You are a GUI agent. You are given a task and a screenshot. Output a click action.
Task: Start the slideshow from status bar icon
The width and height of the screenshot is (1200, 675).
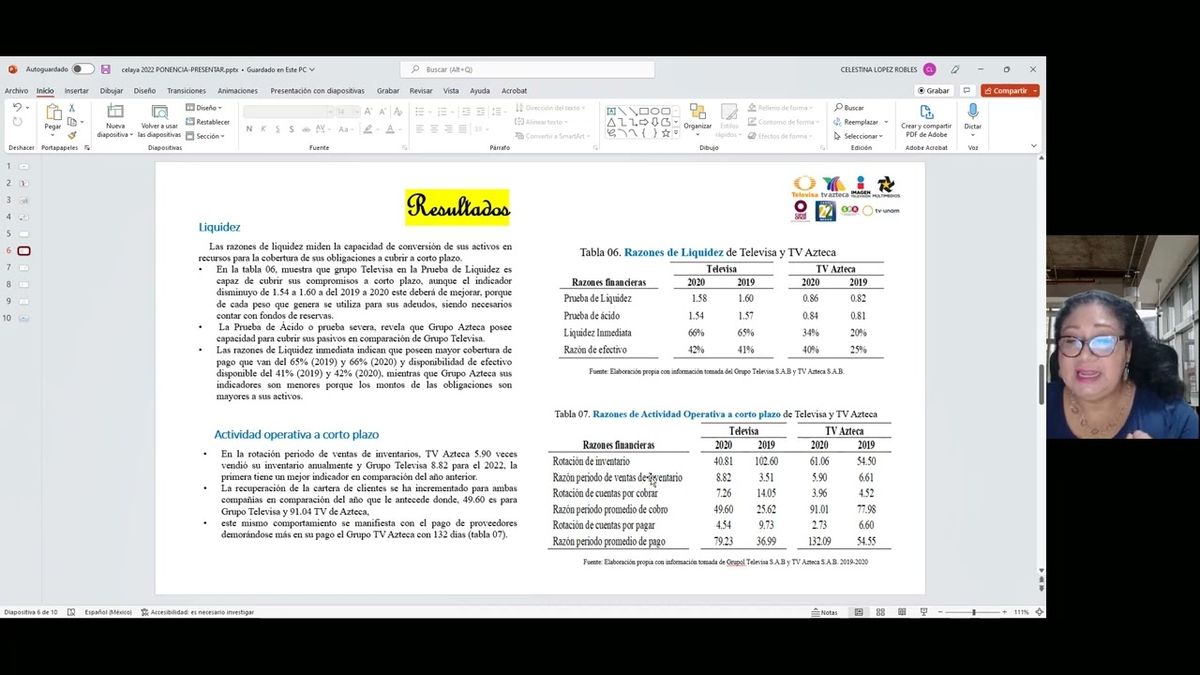click(x=922, y=612)
